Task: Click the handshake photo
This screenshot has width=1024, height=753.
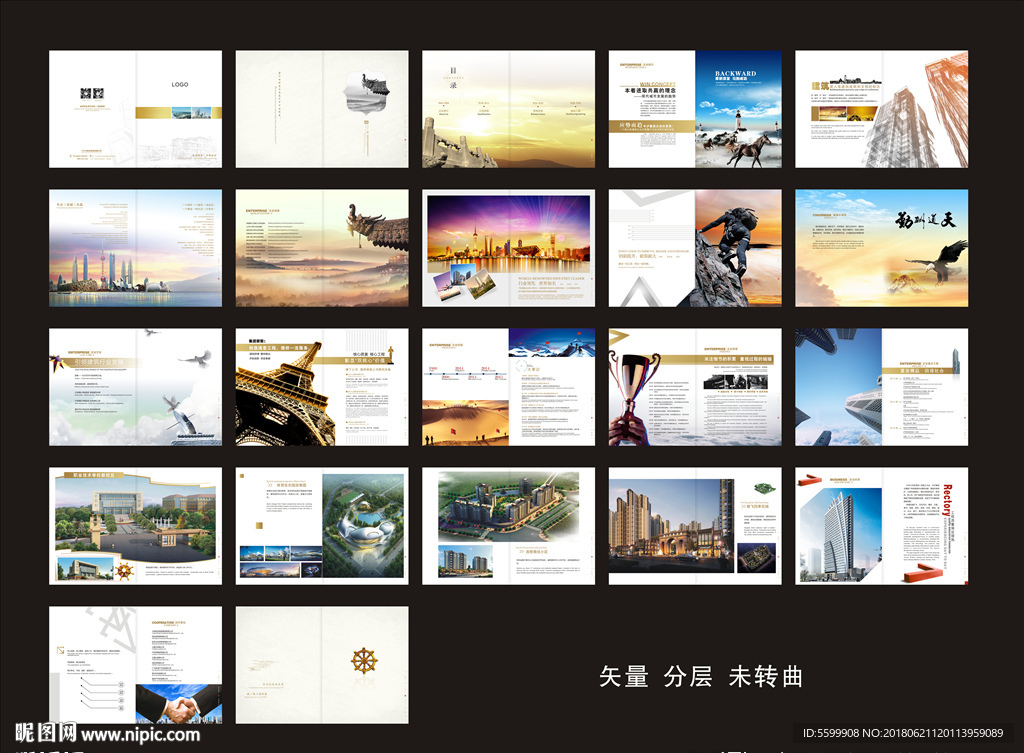Action: (x=179, y=703)
